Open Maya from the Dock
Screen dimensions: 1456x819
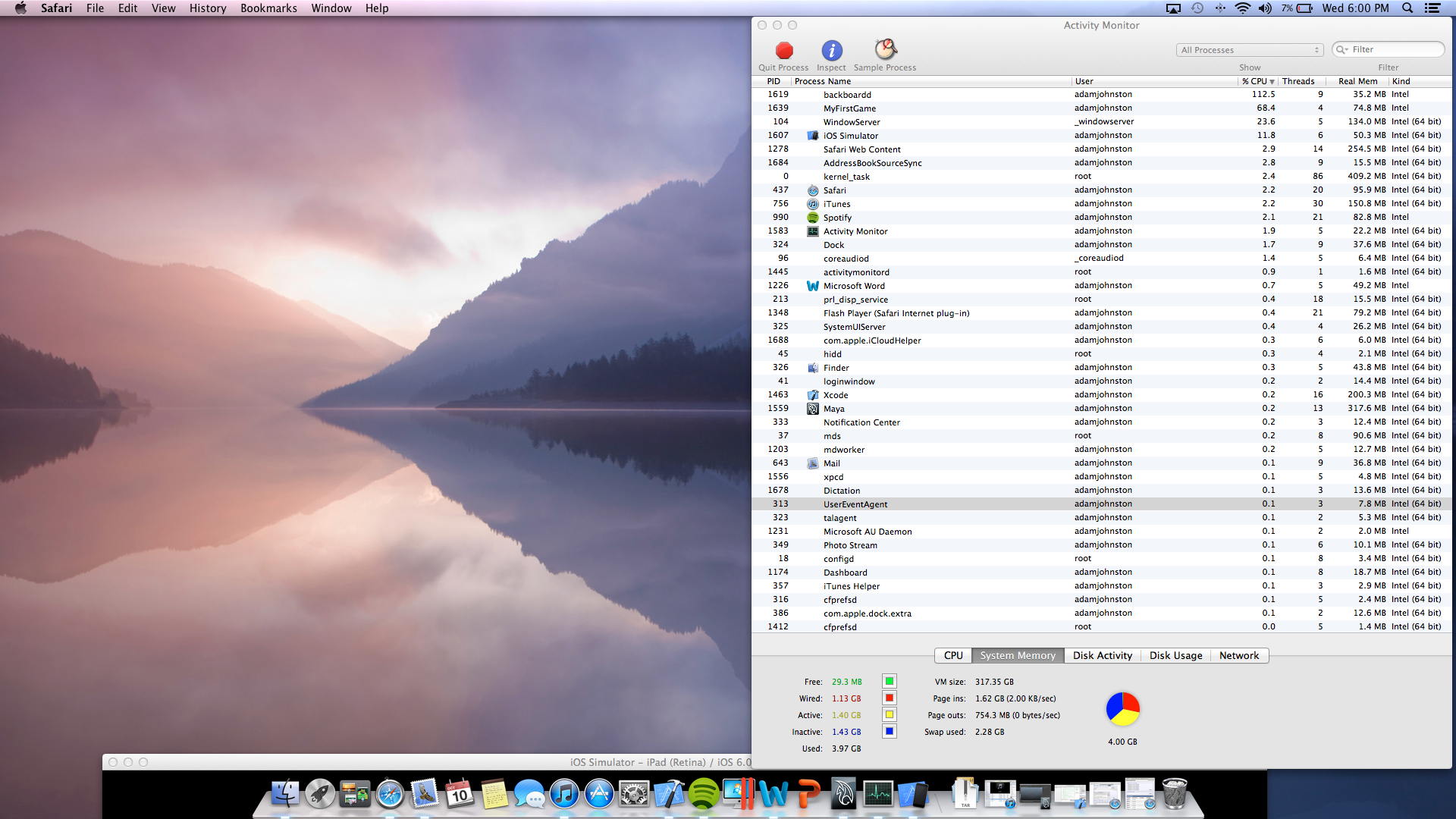843,794
